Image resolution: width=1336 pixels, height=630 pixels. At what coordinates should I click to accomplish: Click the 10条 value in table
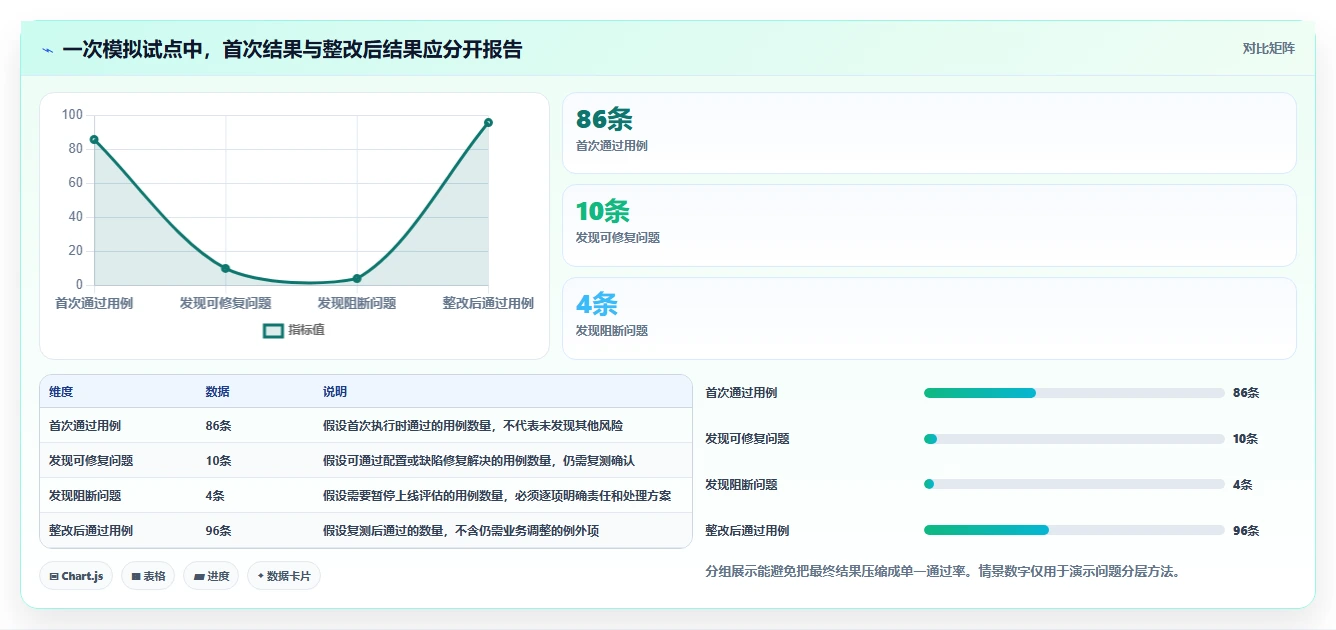(218, 460)
